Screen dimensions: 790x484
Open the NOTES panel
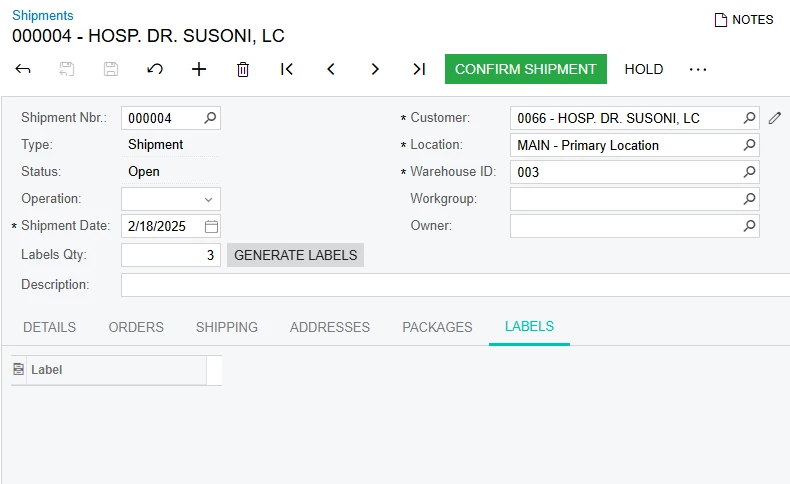point(744,20)
